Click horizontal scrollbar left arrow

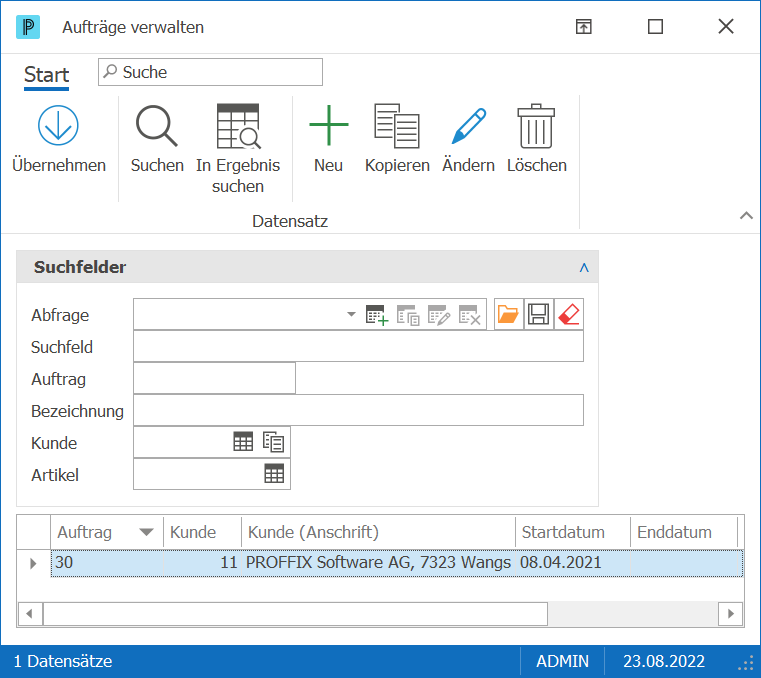[x=30, y=614]
